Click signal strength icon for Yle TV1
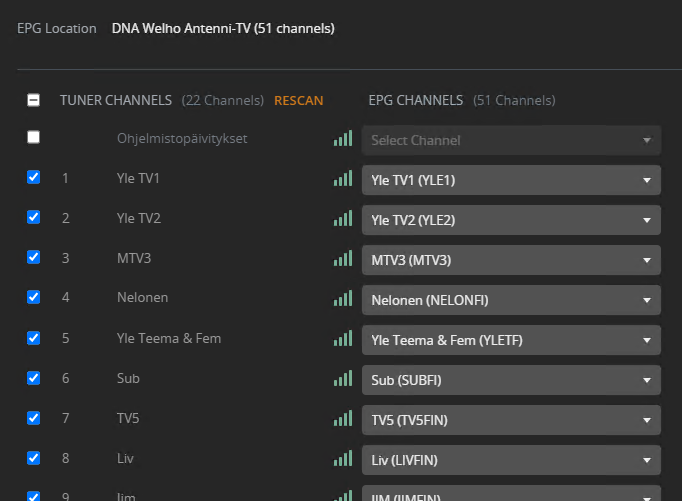 pos(343,179)
